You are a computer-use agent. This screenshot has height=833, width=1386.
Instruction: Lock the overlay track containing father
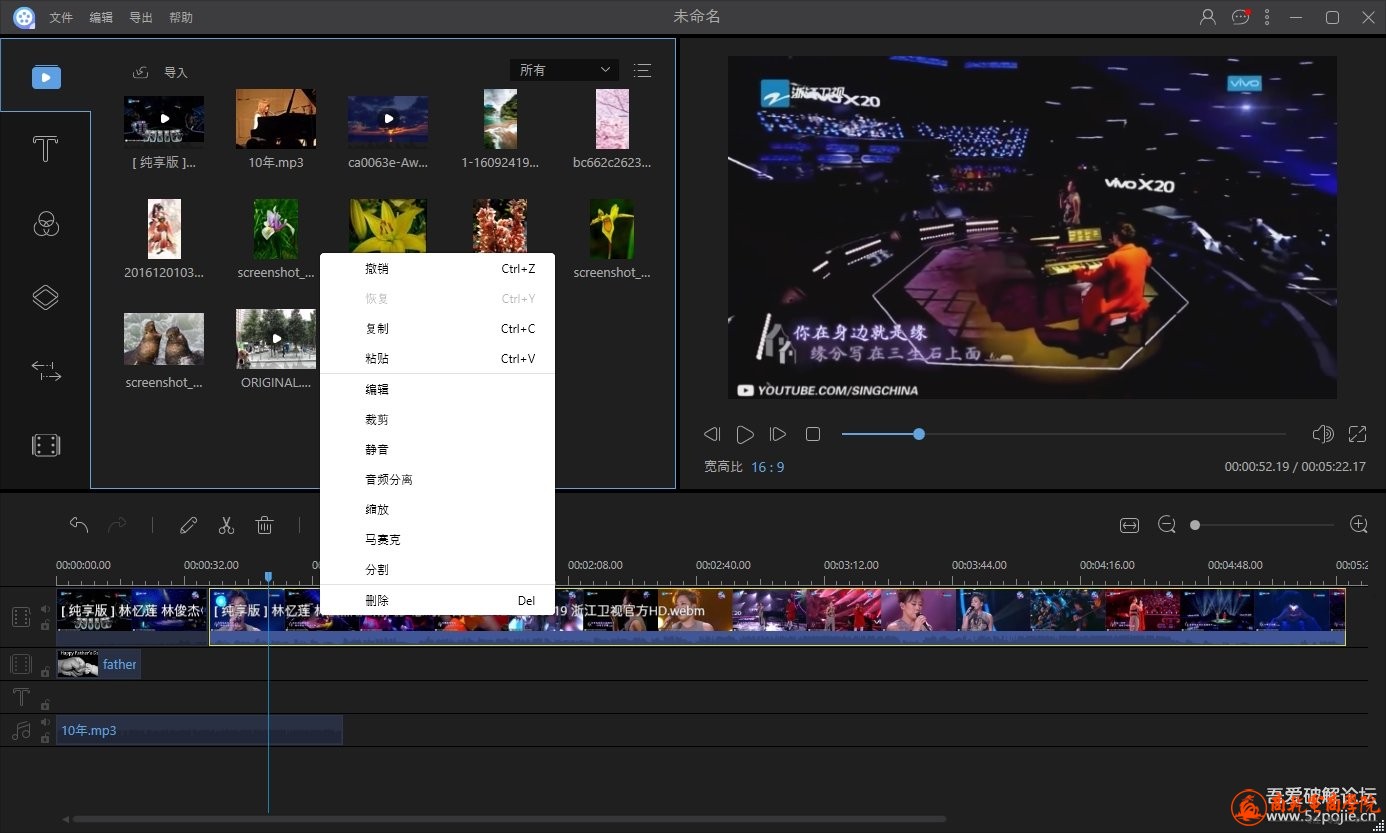(x=45, y=673)
